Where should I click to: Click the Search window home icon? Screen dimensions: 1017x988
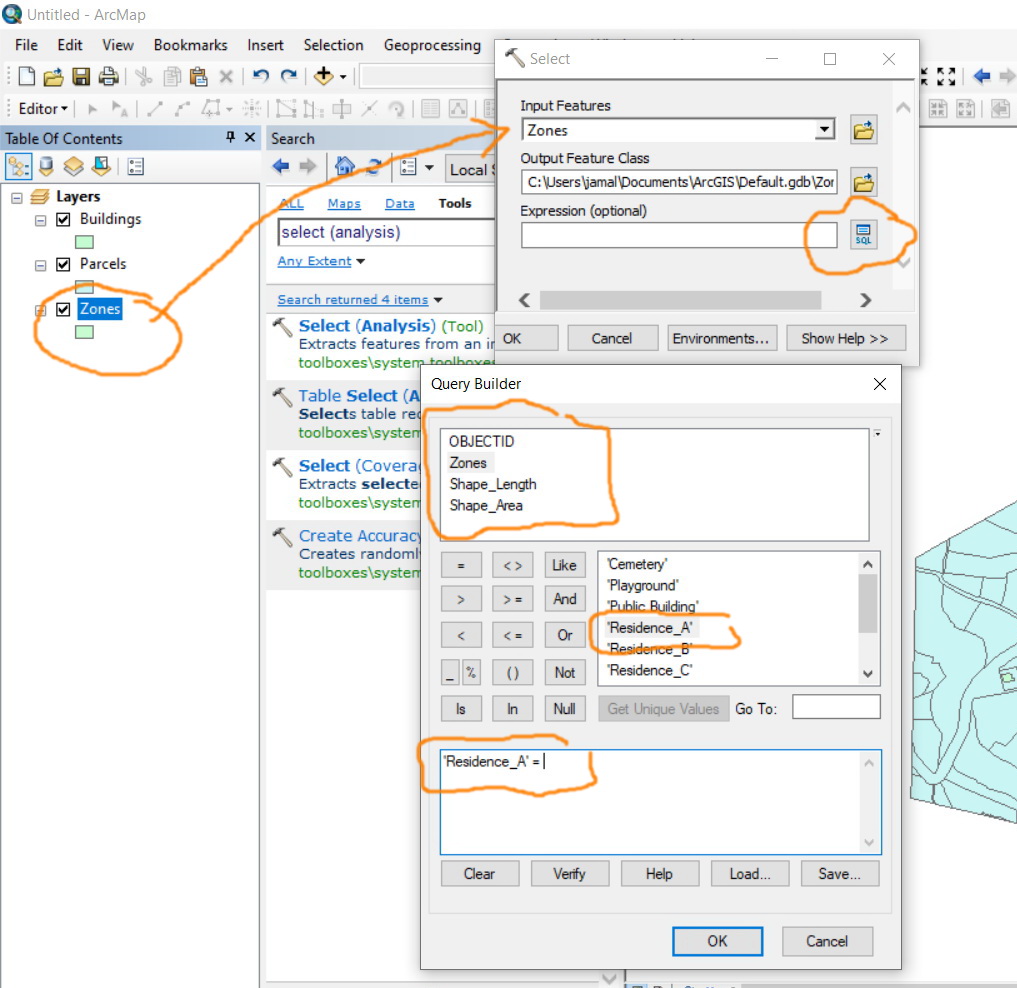tap(344, 167)
